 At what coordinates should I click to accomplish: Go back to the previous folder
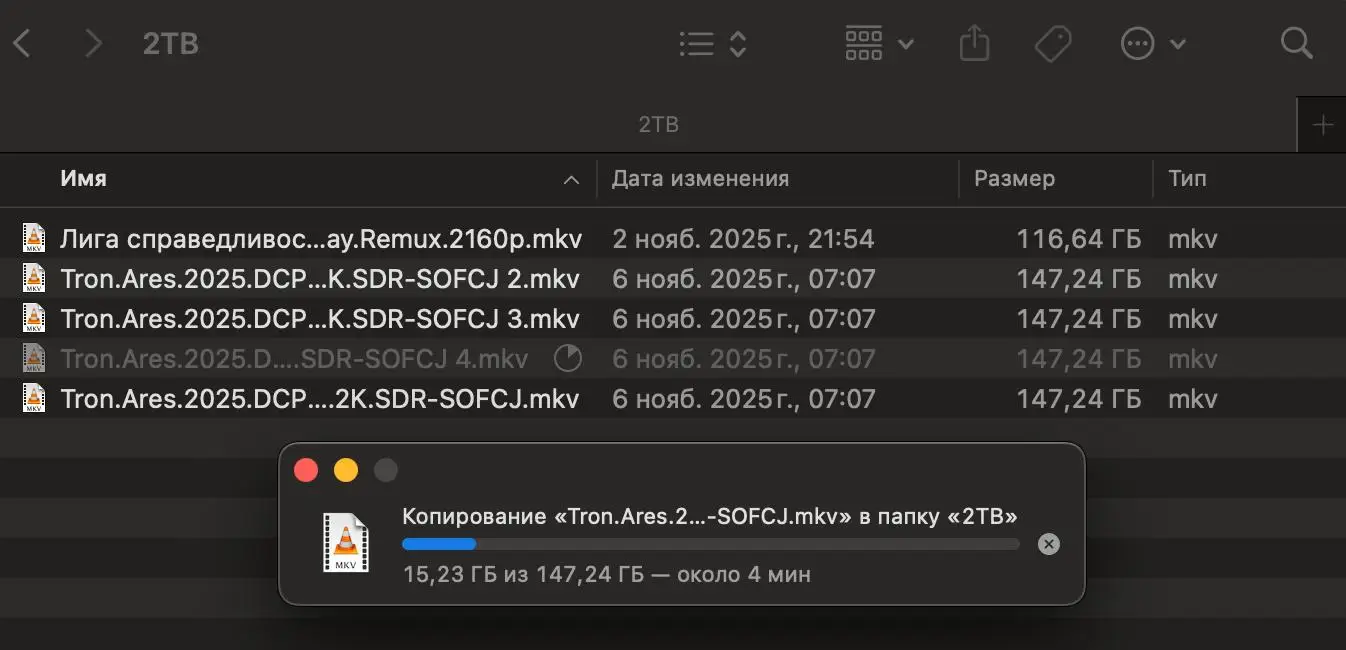click(22, 44)
